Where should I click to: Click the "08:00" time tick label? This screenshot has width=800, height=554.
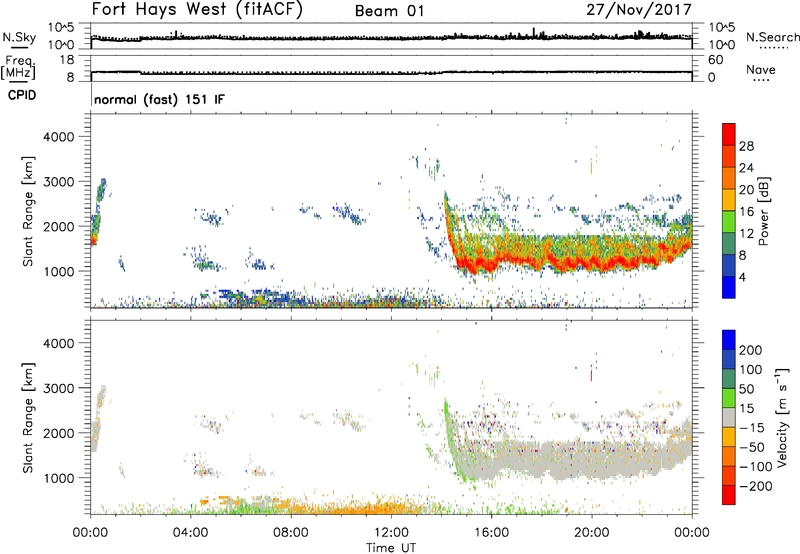291,533
